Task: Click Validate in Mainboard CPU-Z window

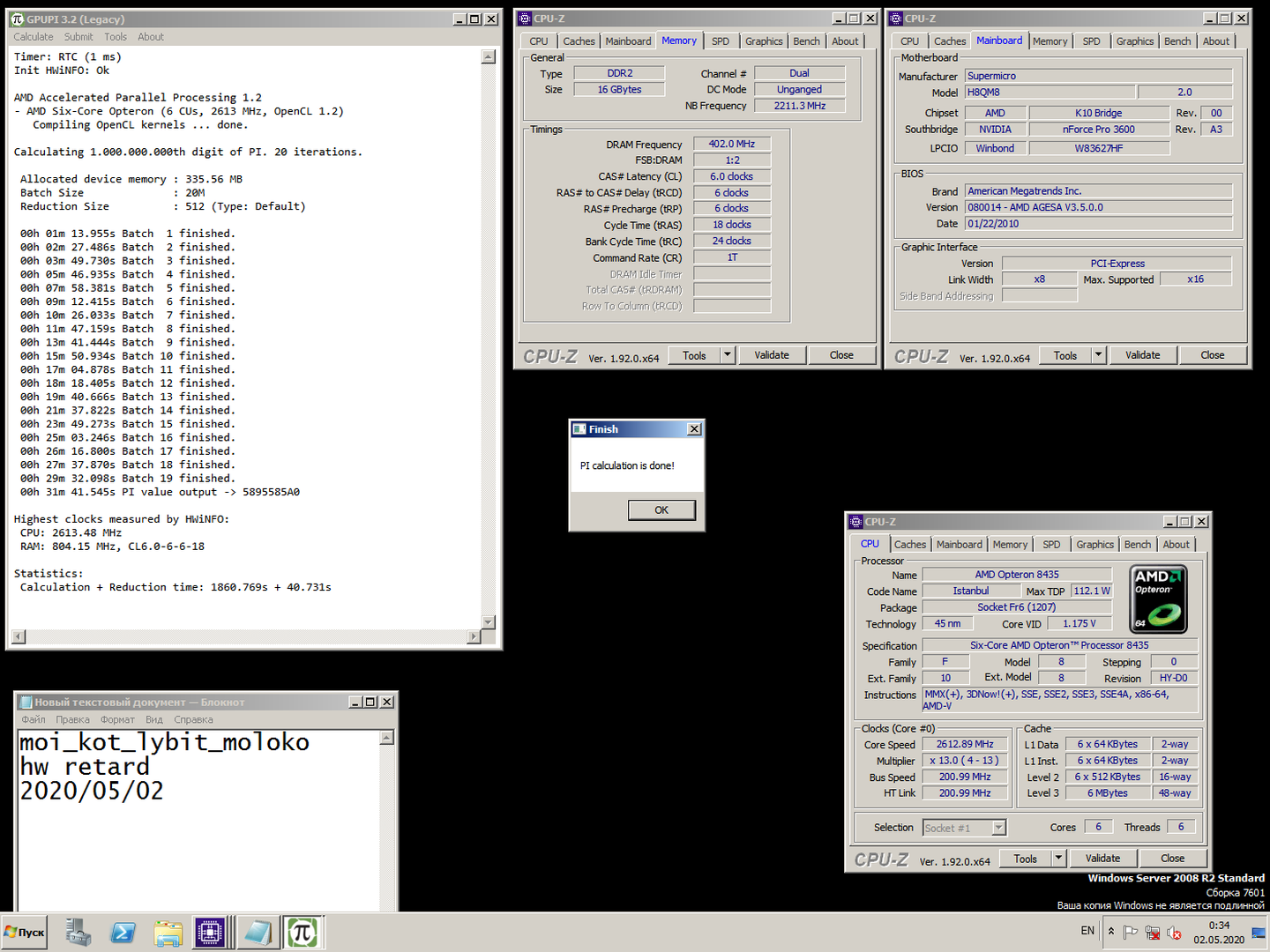Action: pyautogui.click(x=1143, y=355)
